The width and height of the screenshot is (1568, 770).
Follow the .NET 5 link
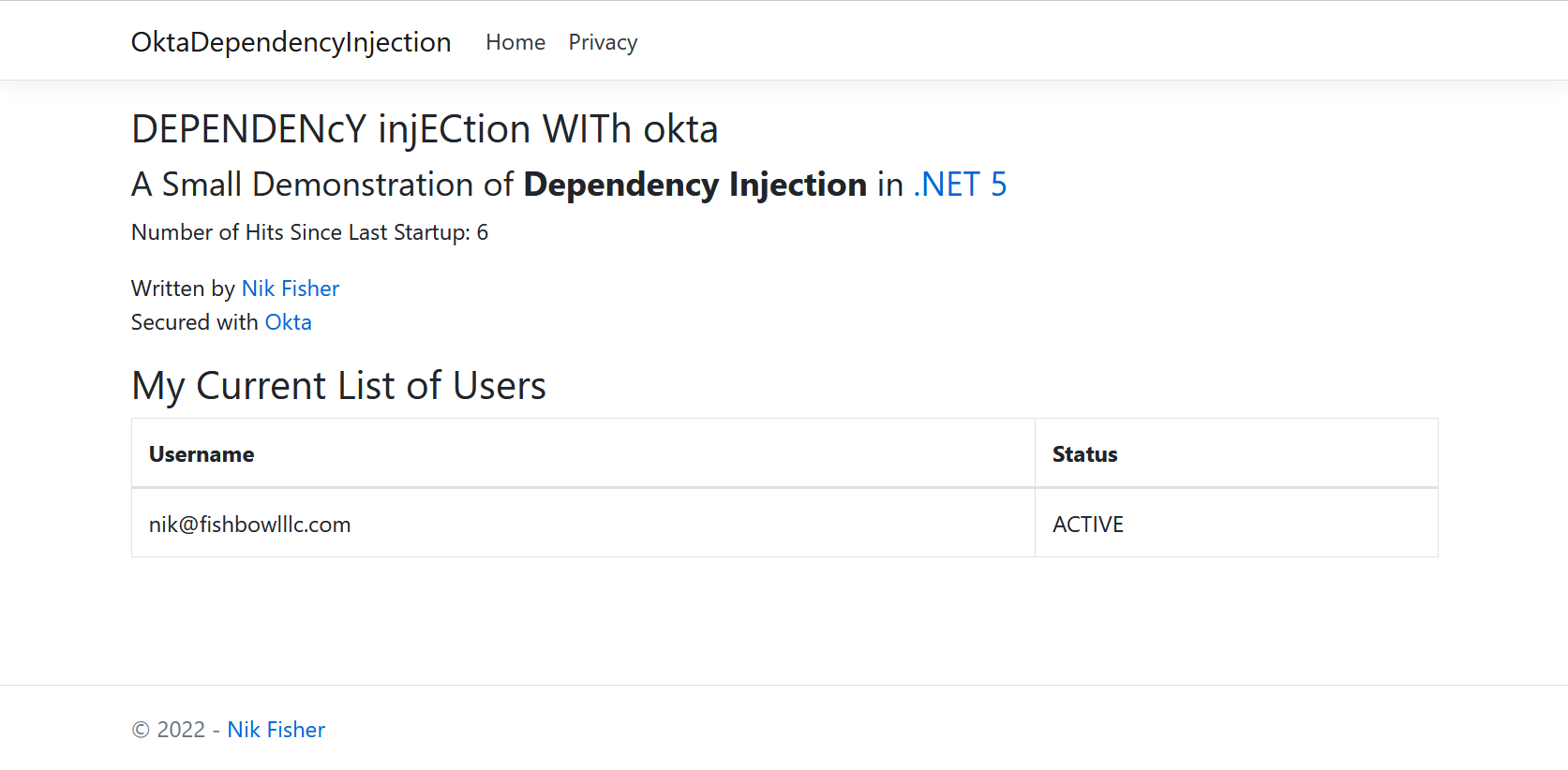tap(960, 185)
